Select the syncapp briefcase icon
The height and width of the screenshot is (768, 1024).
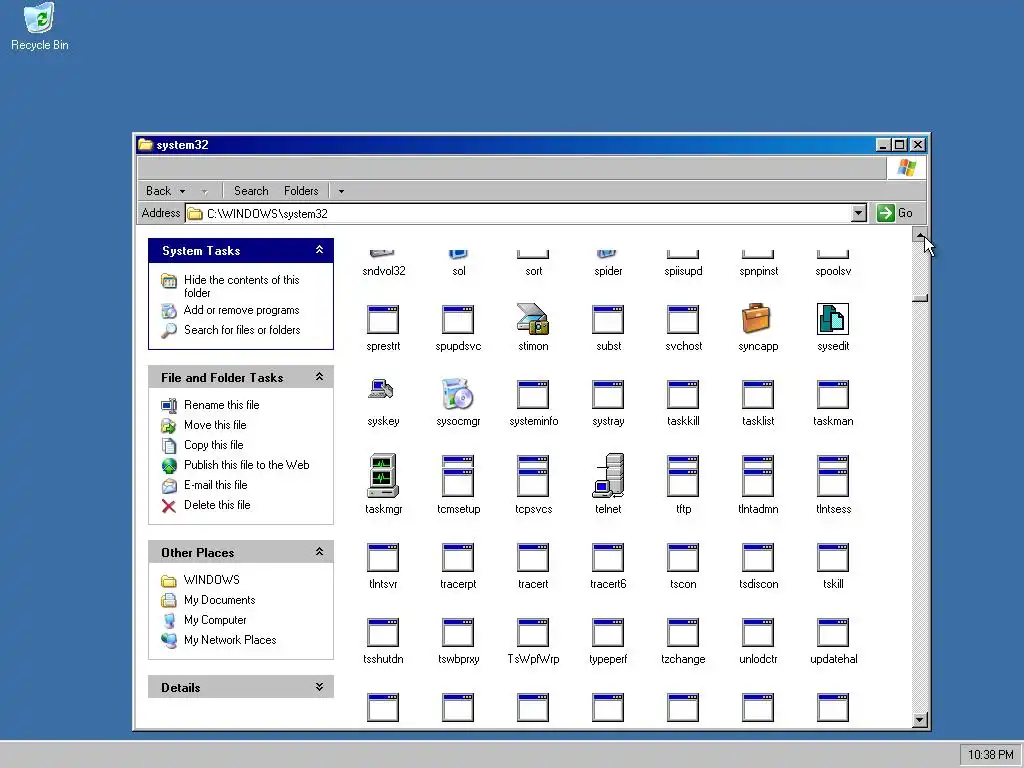(x=758, y=319)
